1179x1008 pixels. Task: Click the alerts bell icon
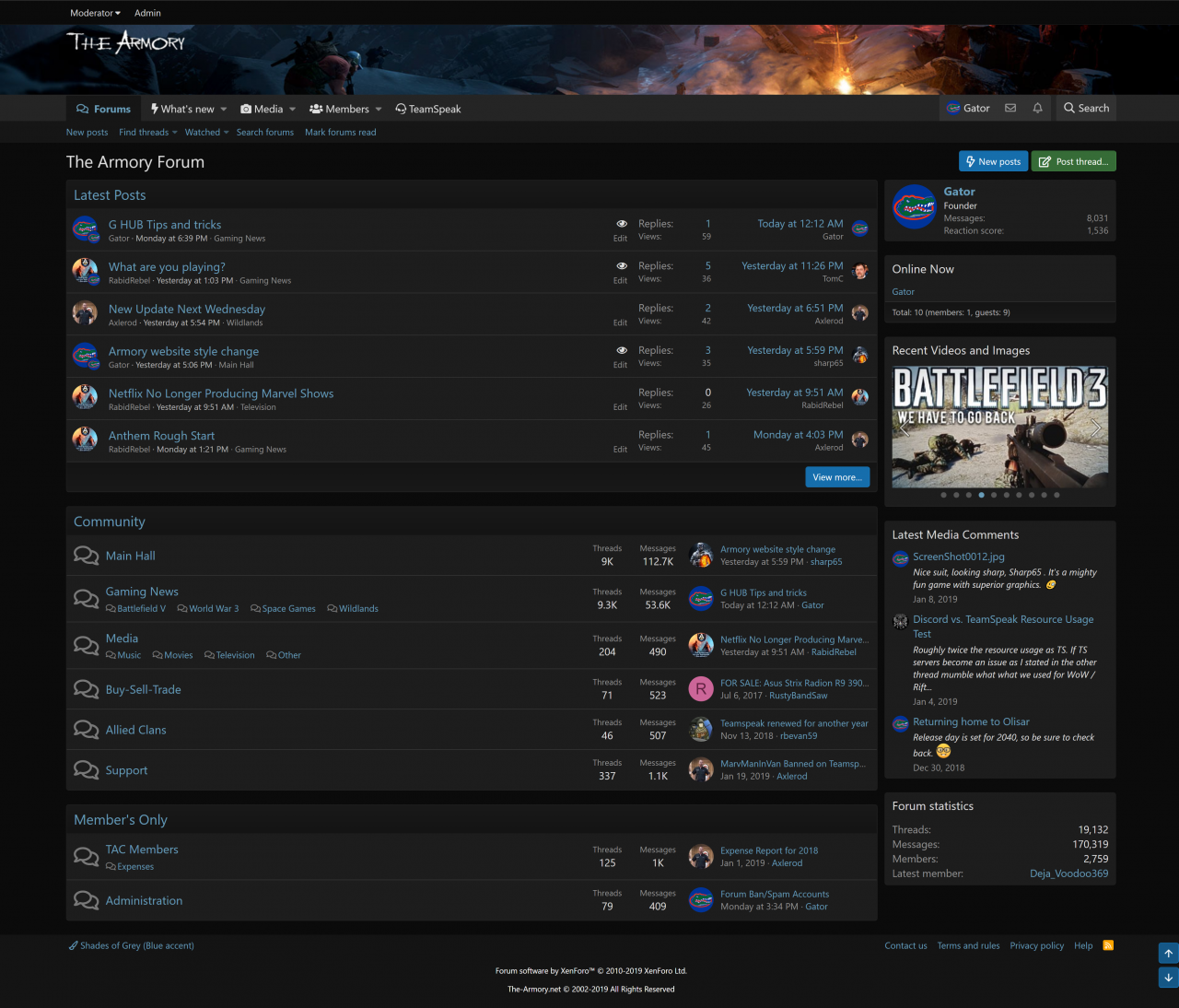[1037, 108]
